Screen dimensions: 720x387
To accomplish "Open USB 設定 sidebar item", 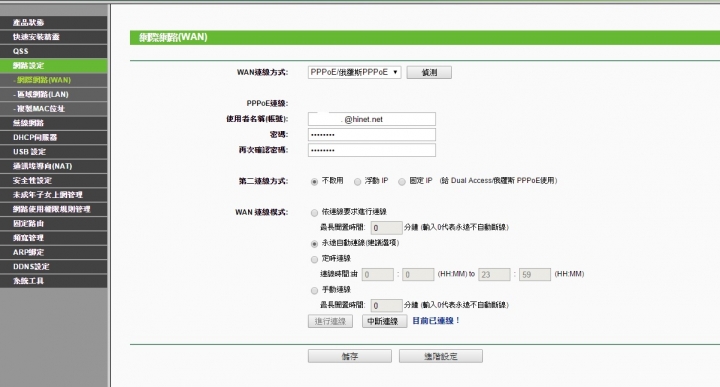I will coord(54,151).
